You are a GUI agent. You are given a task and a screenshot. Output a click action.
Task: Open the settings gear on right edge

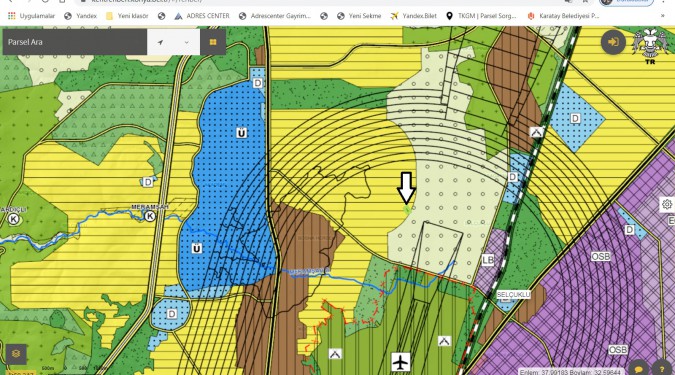(667, 204)
